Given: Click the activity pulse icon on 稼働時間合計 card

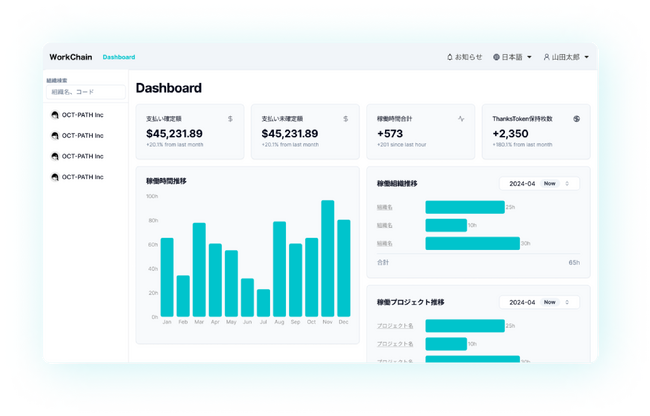Looking at the screenshot, I should click(x=461, y=119).
